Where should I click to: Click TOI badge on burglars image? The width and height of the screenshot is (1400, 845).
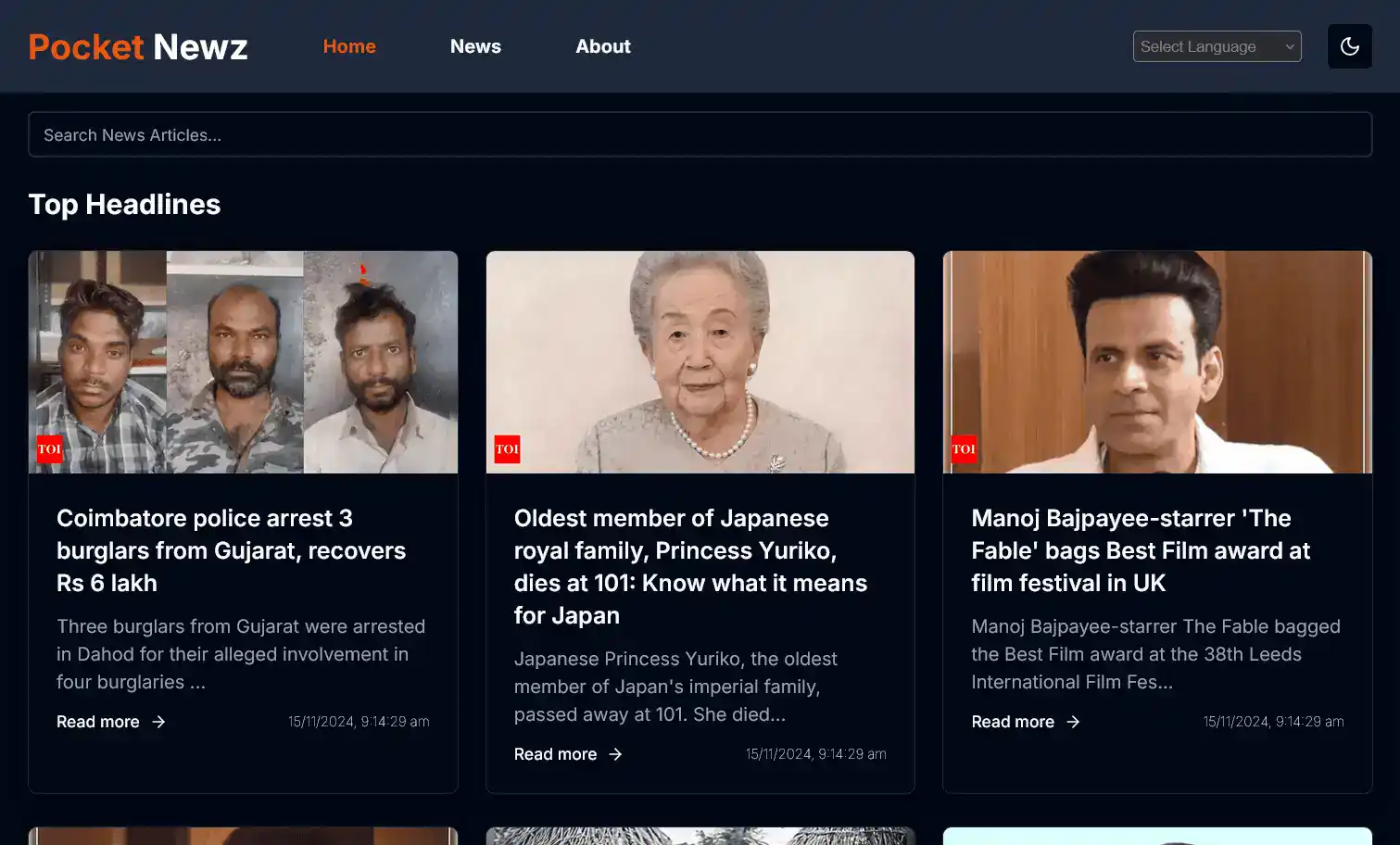pos(49,449)
